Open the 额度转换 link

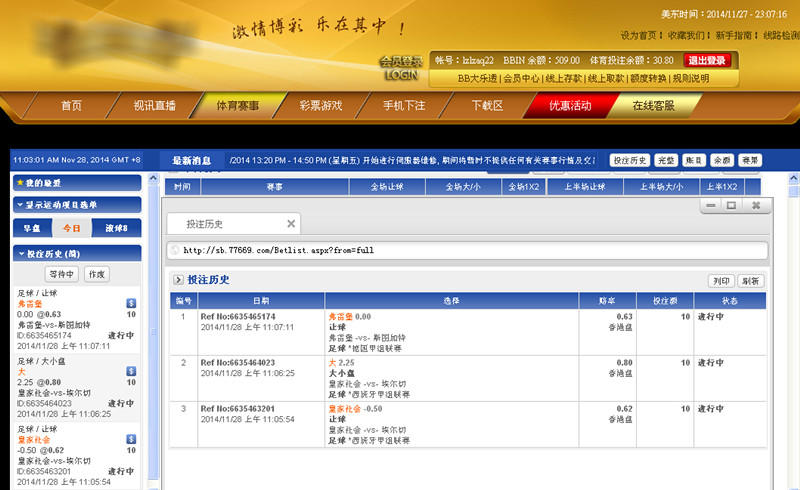point(648,79)
